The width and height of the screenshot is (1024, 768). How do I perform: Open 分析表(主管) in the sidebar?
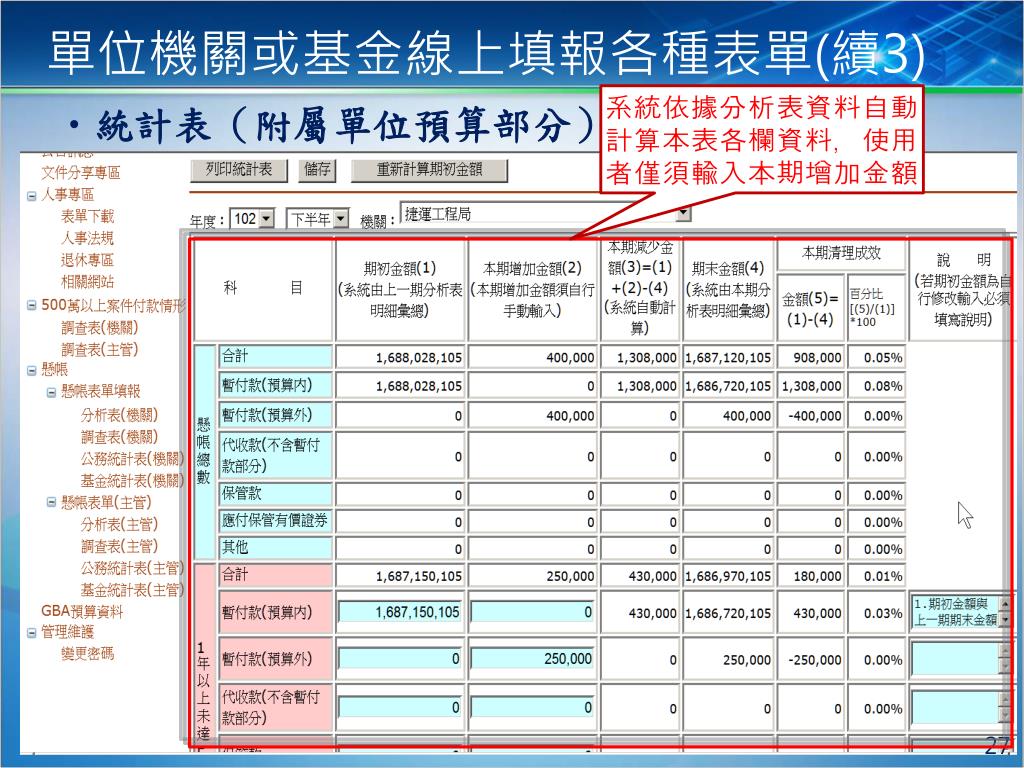tap(119, 524)
